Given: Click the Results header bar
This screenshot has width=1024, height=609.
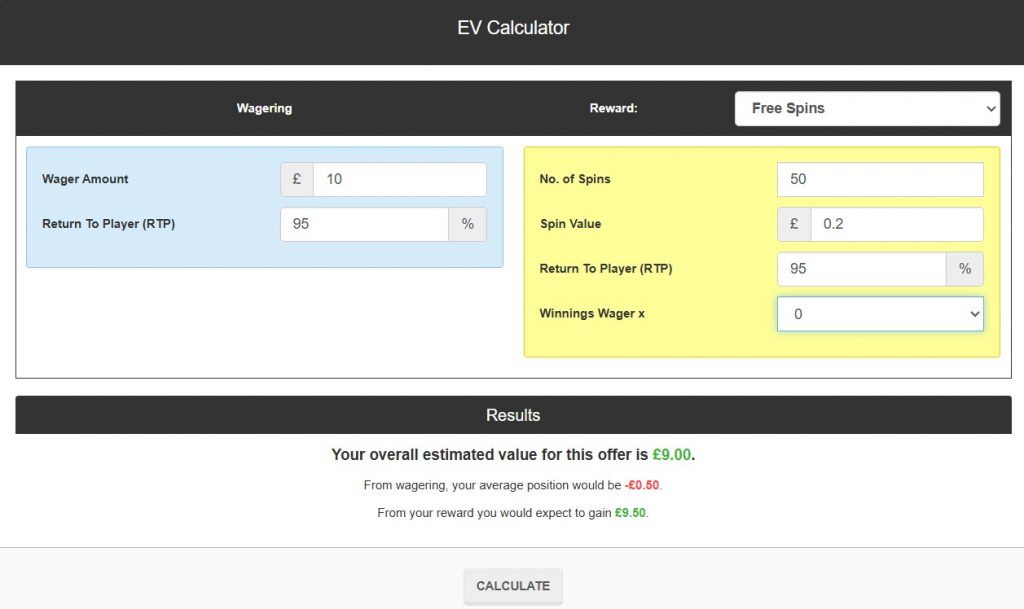Looking at the screenshot, I should pos(513,415).
